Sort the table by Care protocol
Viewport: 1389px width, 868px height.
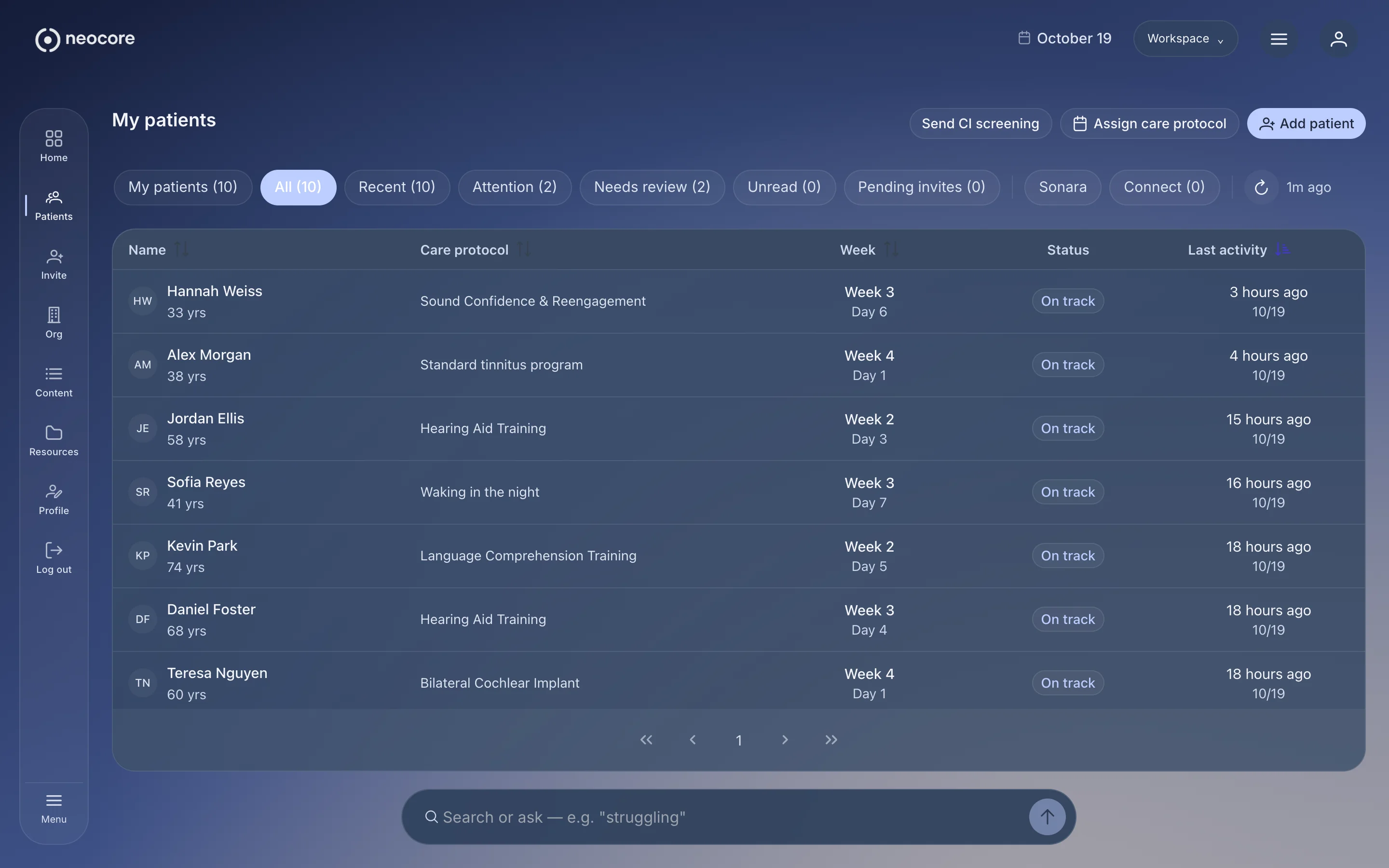(x=523, y=249)
